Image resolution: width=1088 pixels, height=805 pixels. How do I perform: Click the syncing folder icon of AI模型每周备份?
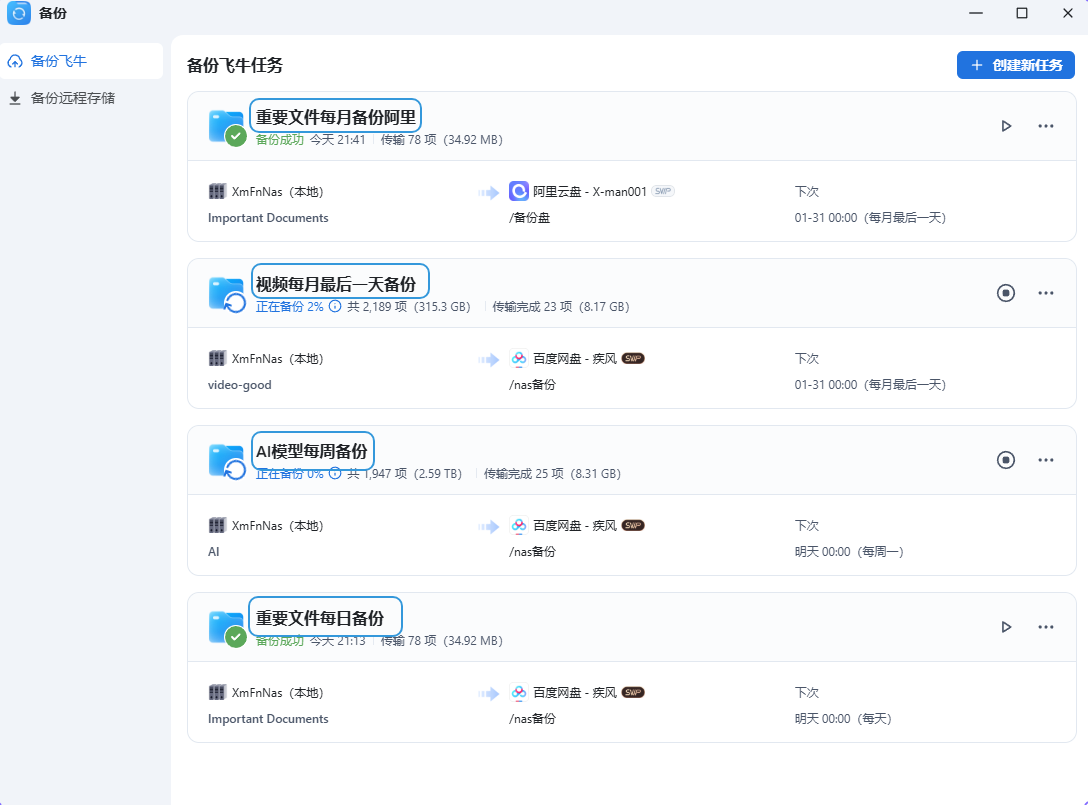pyautogui.click(x=227, y=461)
